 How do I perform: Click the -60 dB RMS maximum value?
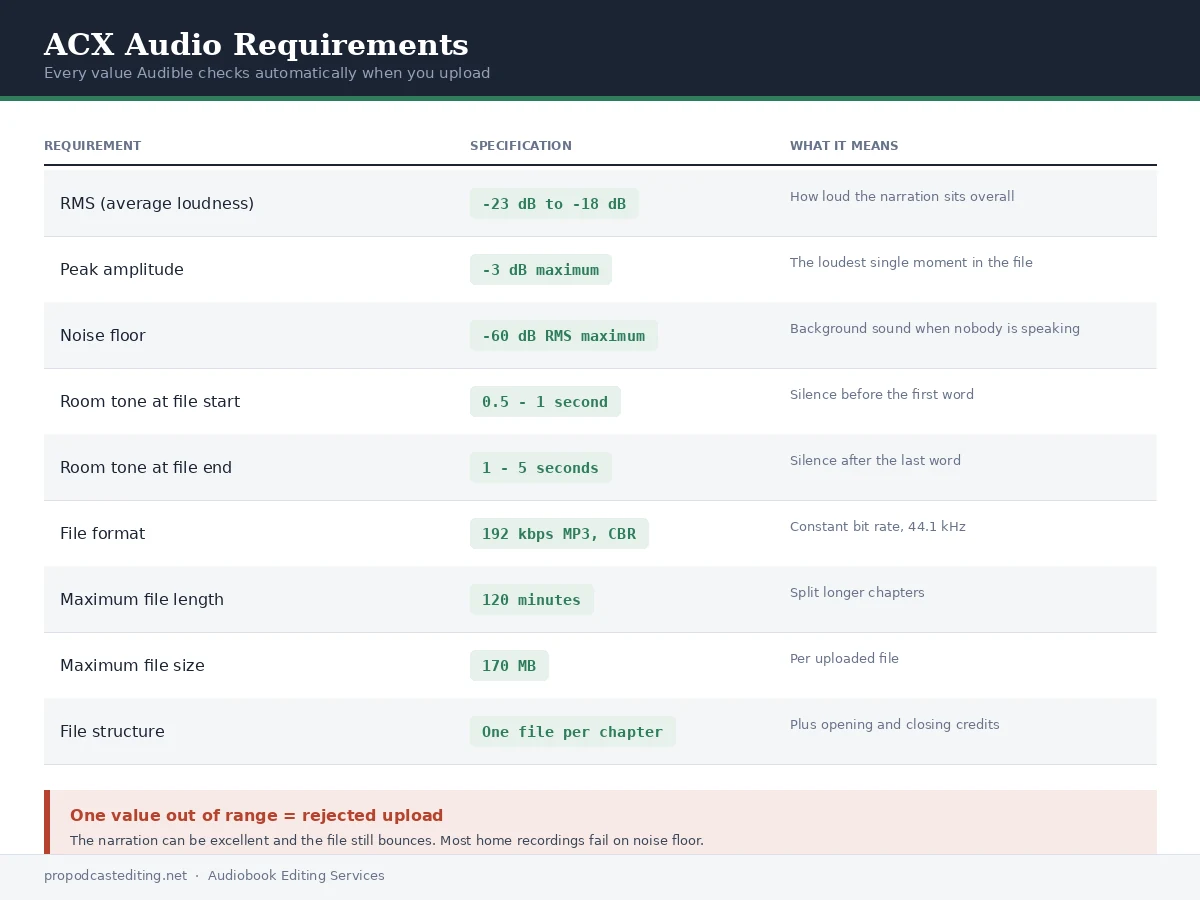(x=563, y=336)
